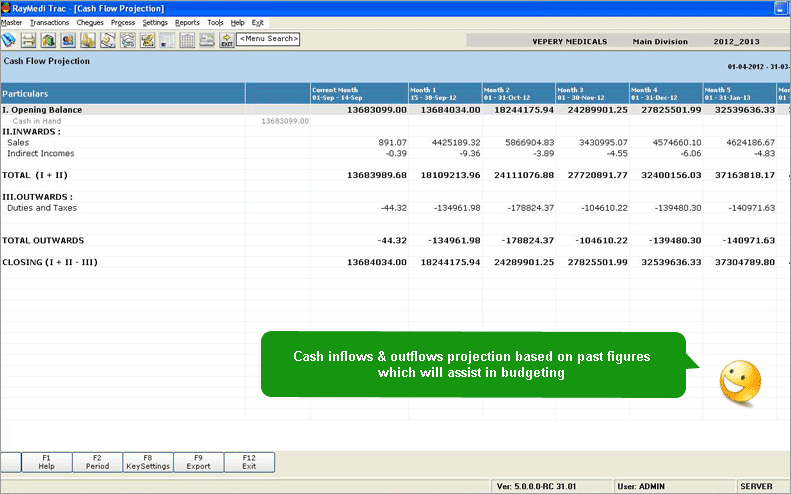
Task: Click the RayMedi Trac title bar app icon
Action: (6, 8)
